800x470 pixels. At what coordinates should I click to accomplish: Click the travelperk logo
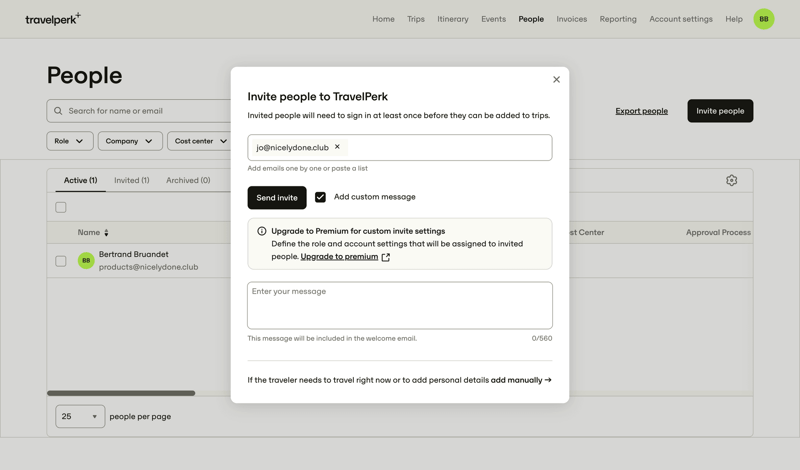(53, 19)
